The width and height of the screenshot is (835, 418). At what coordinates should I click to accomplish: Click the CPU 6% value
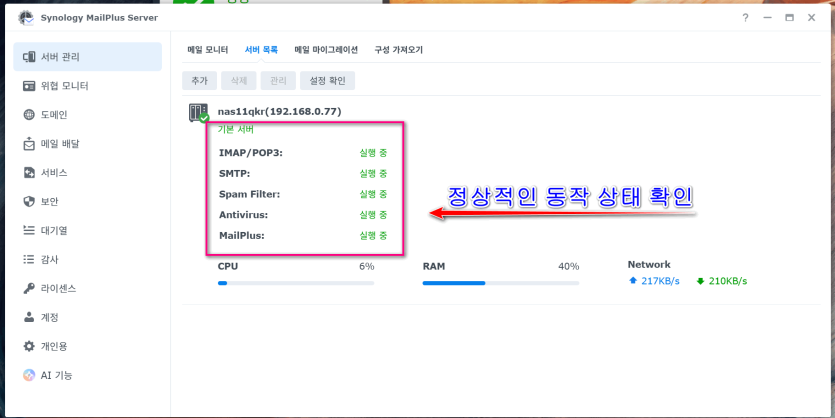(366, 266)
